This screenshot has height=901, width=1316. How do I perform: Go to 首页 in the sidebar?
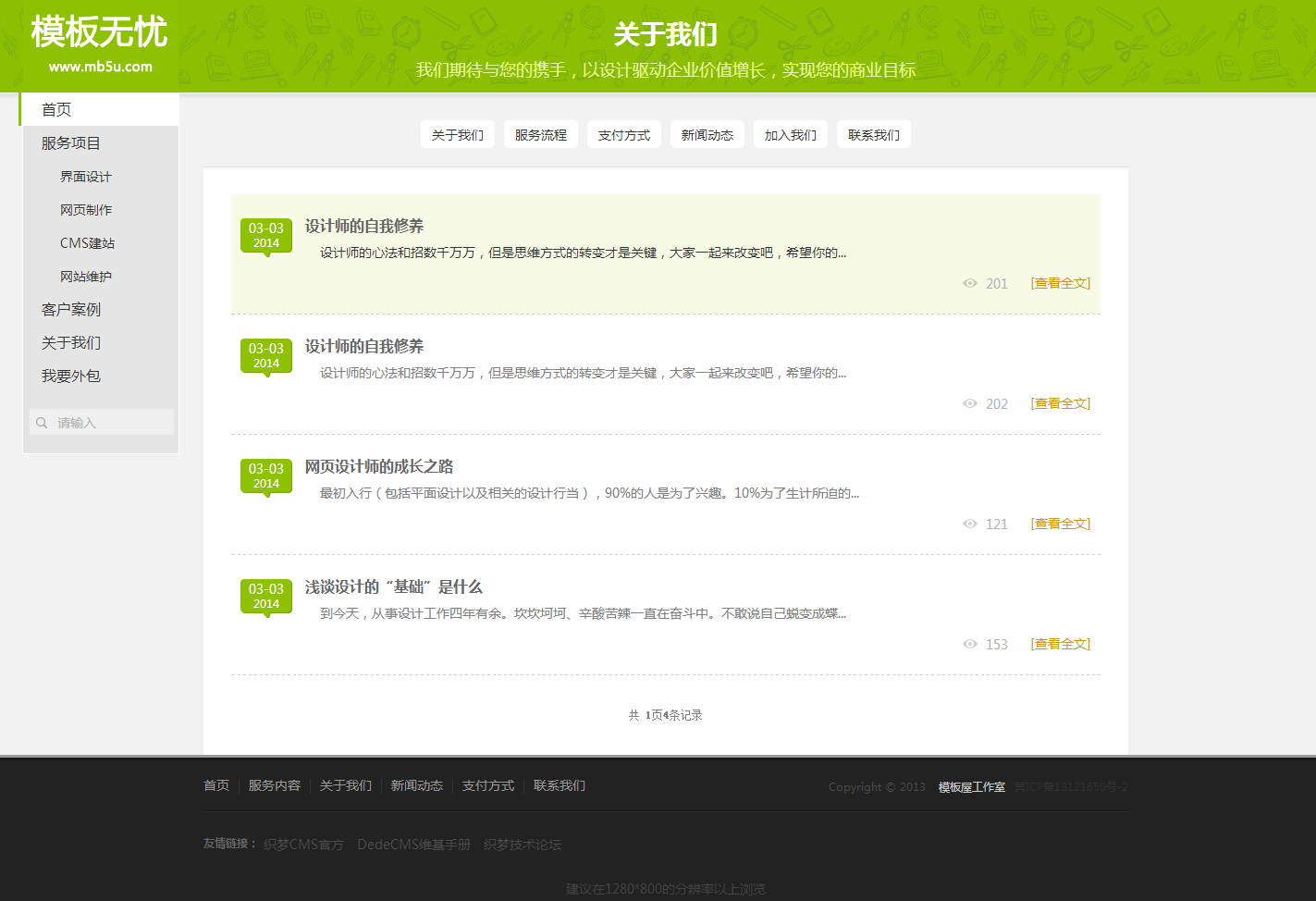56,109
